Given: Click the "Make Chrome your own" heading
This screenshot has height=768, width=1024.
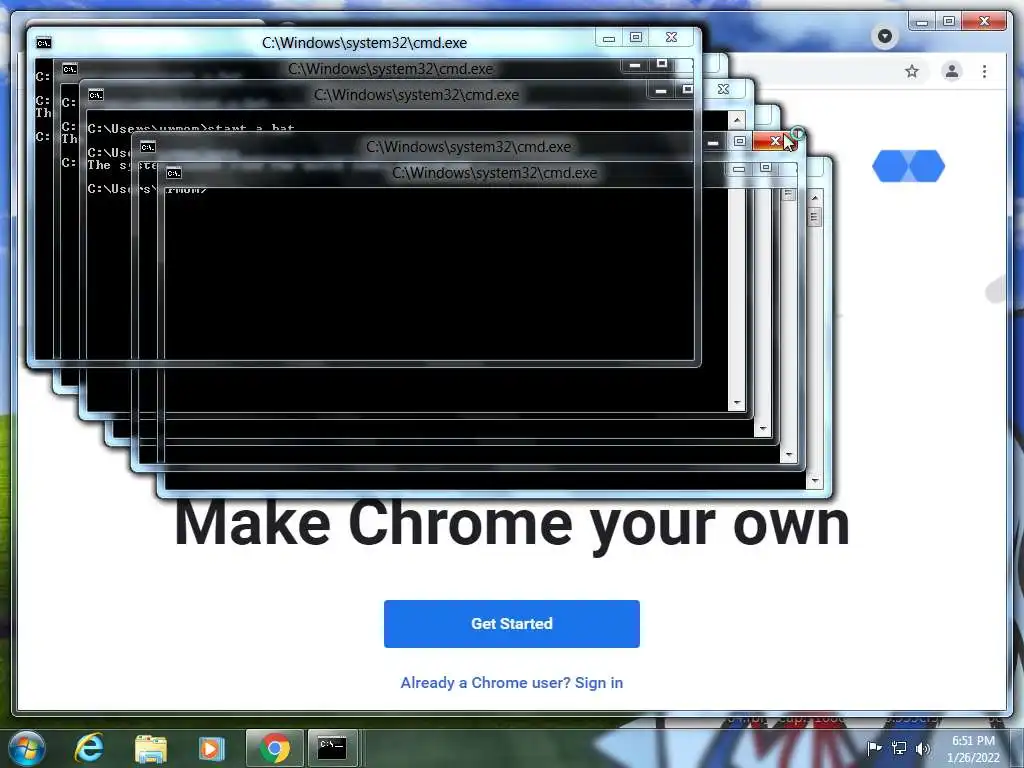Looking at the screenshot, I should (512, 524).
